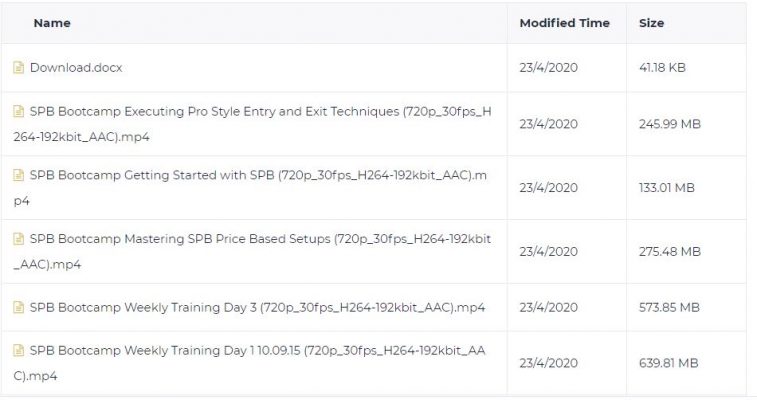Click the file icon for Getting Started with SPB
Viewport: 757px width, 400px height.
(x=18, y=175)
